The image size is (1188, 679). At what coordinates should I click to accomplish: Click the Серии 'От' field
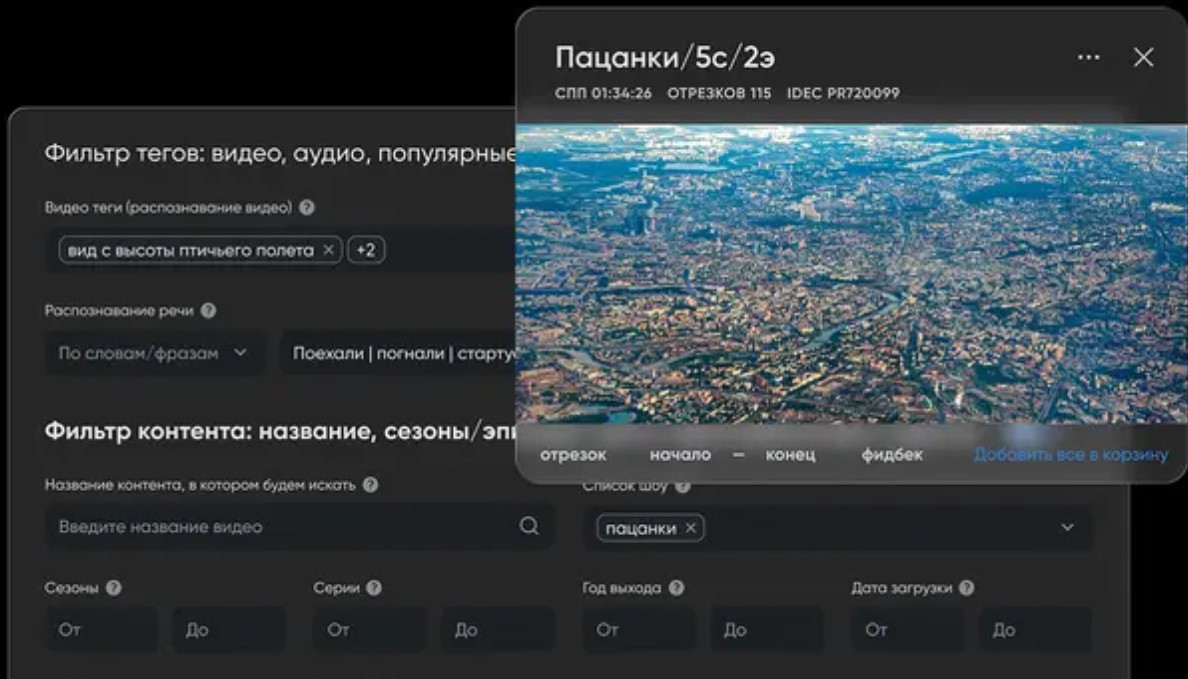(370, 630)
